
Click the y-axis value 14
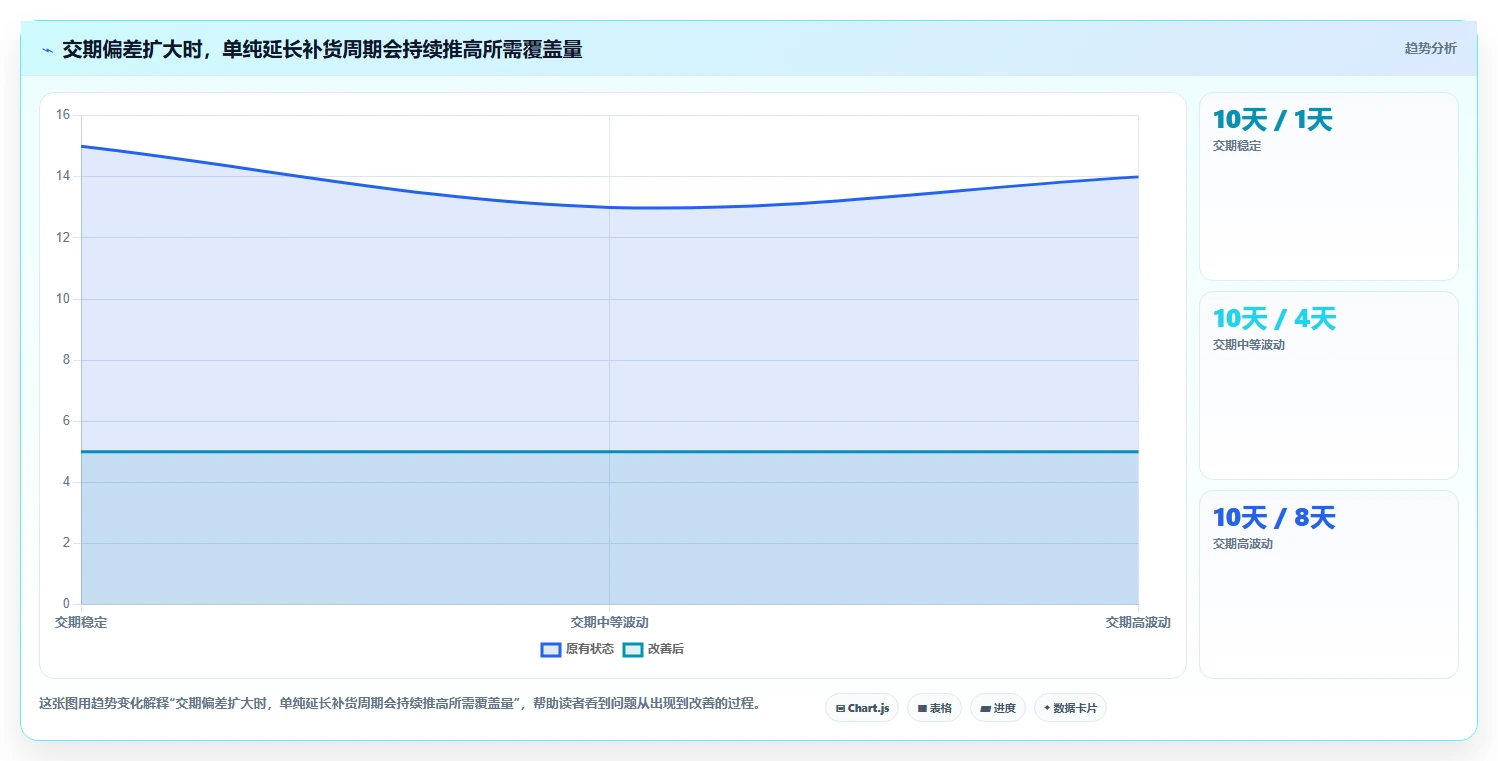tap(63, 176)
